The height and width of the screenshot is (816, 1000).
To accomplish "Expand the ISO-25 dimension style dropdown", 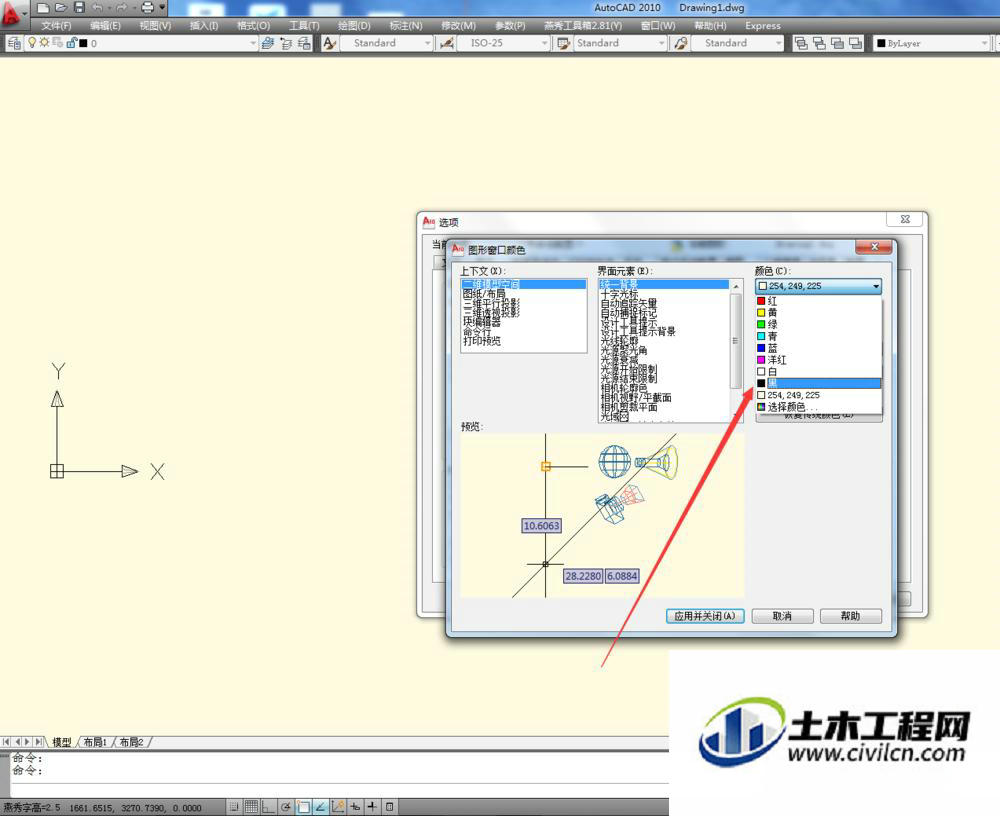I will pos(545,43).
